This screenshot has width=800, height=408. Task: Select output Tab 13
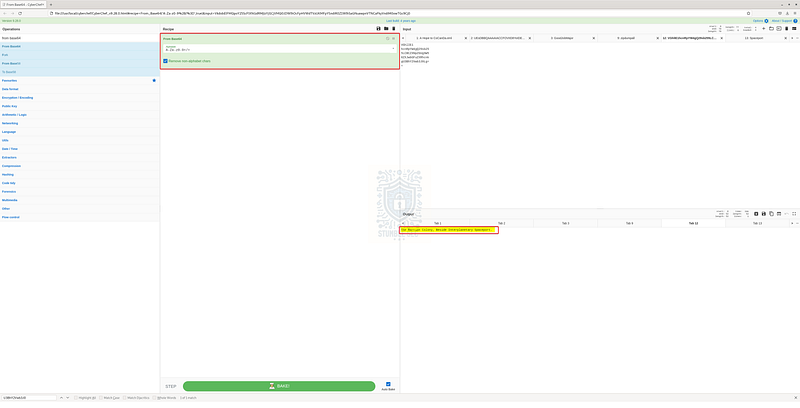coord(757,223)
